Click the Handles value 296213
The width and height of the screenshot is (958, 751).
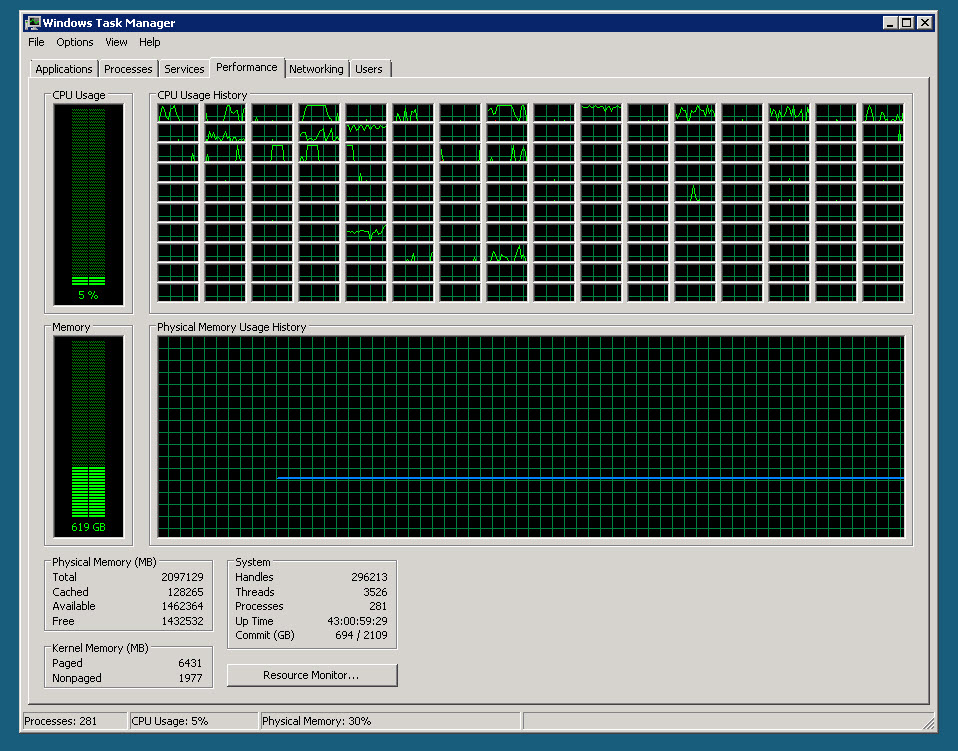click(x=369, y=577)
